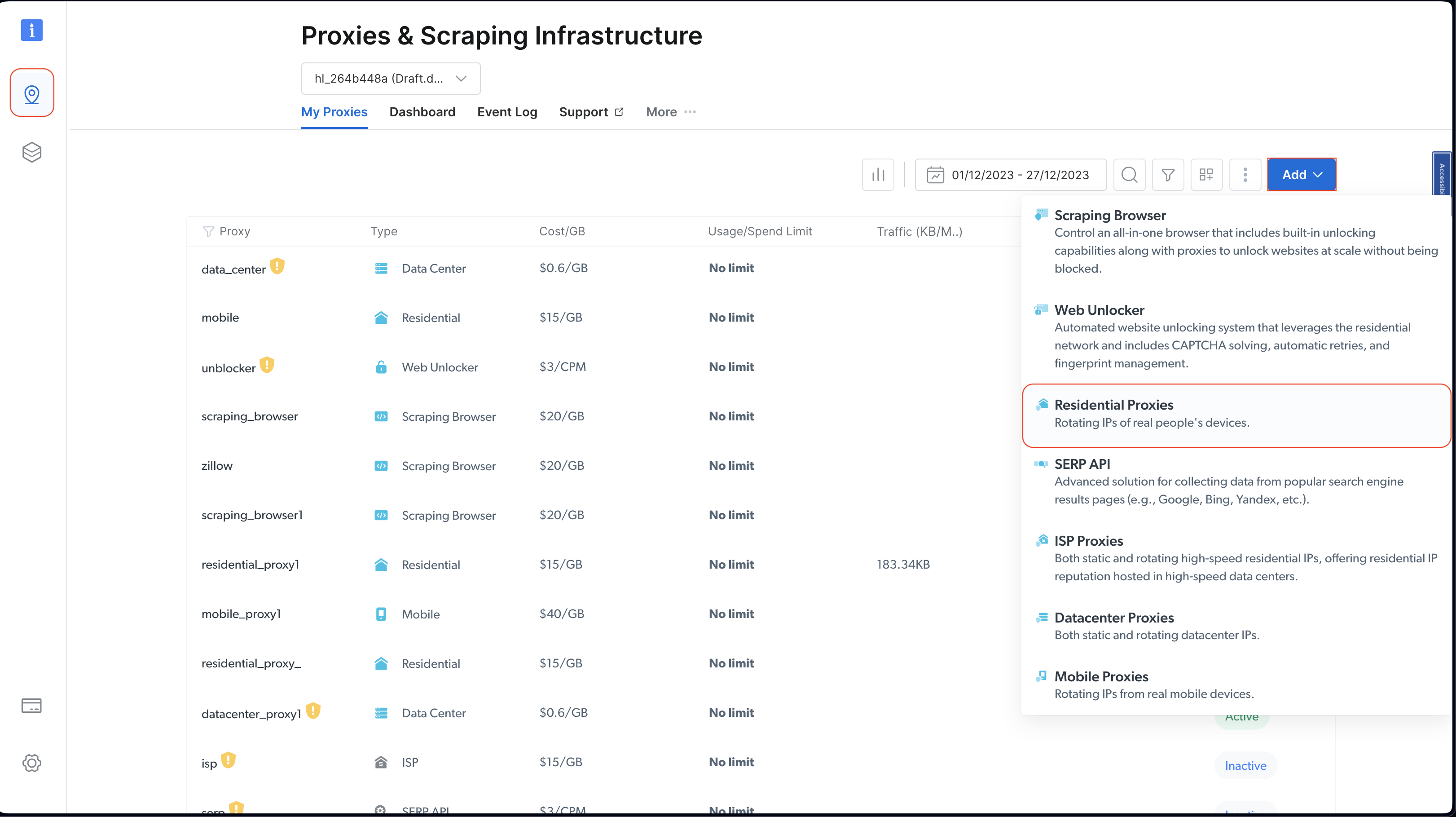
Task: Open the settings gear in sidebar
Action: pyautogui.click(x=31, y=763)
